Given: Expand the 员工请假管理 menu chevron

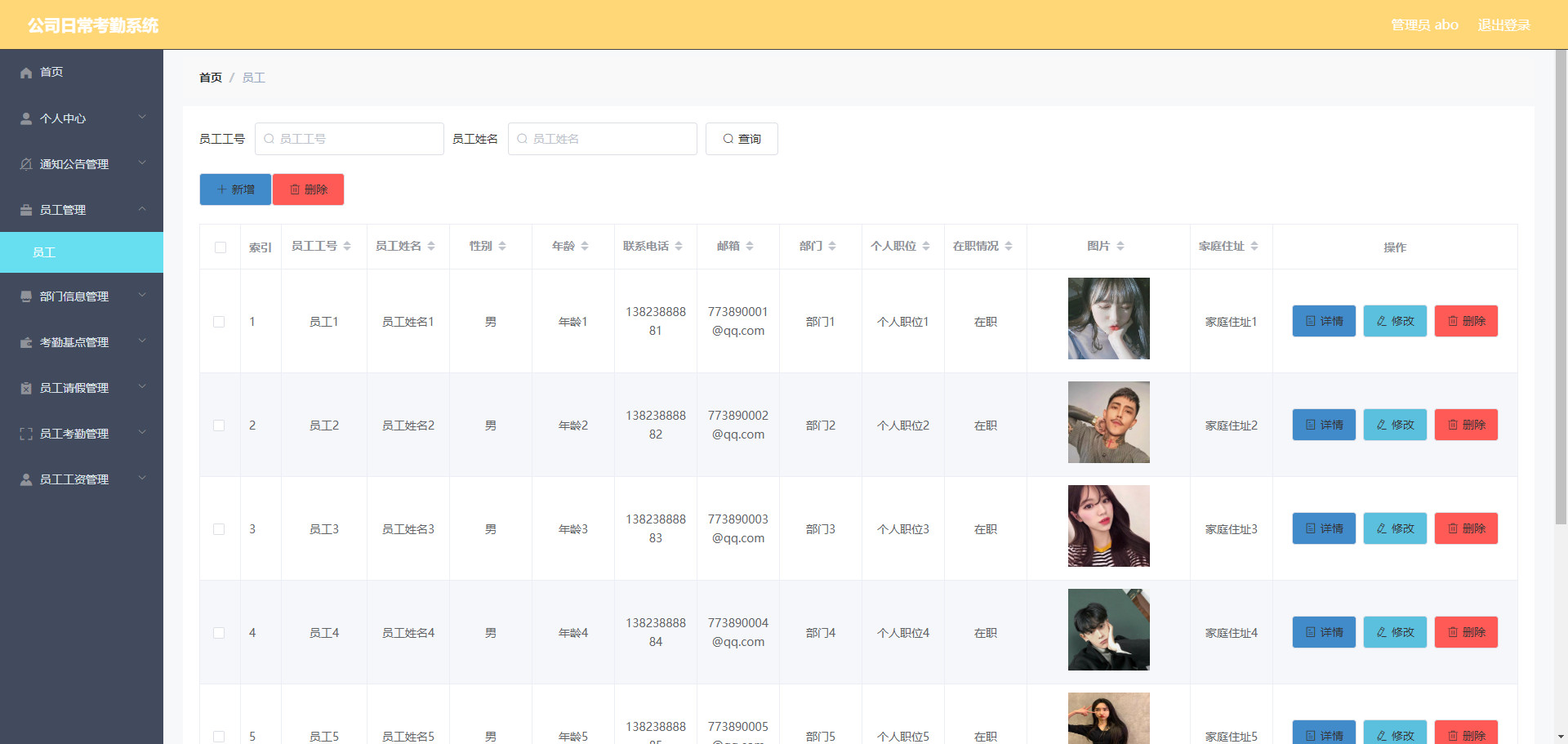Looking at the screenshot, I should (142, 387).
